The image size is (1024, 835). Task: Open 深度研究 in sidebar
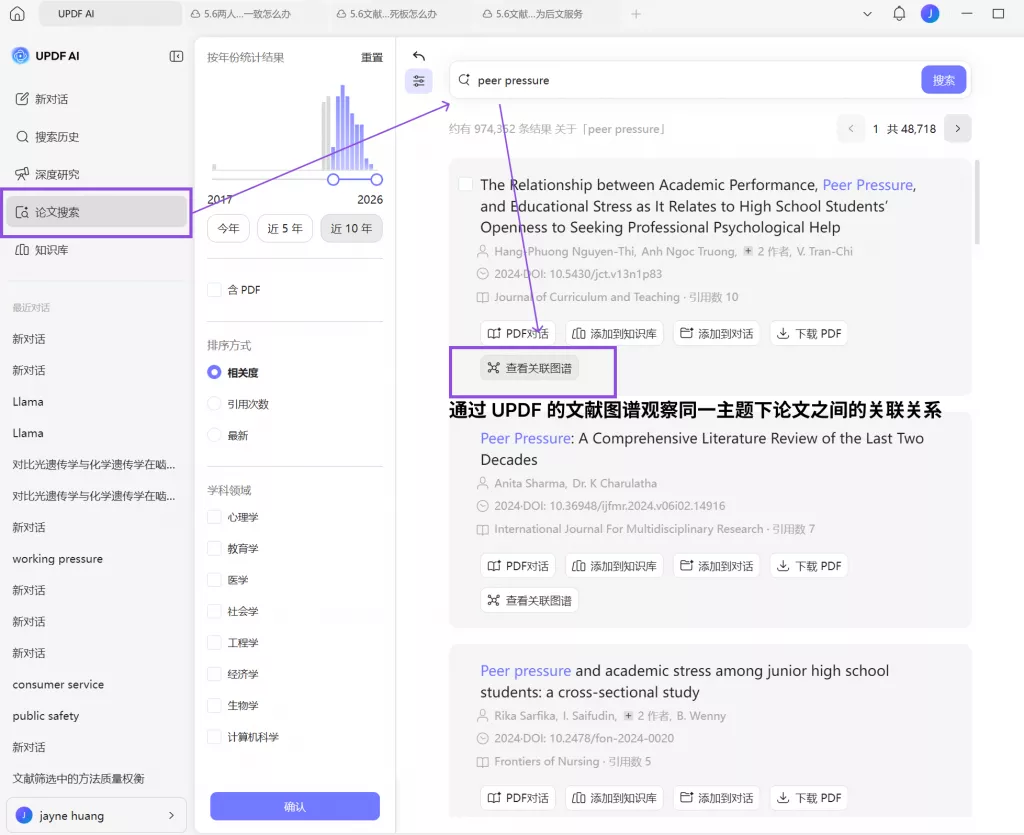tap(96, 174)
